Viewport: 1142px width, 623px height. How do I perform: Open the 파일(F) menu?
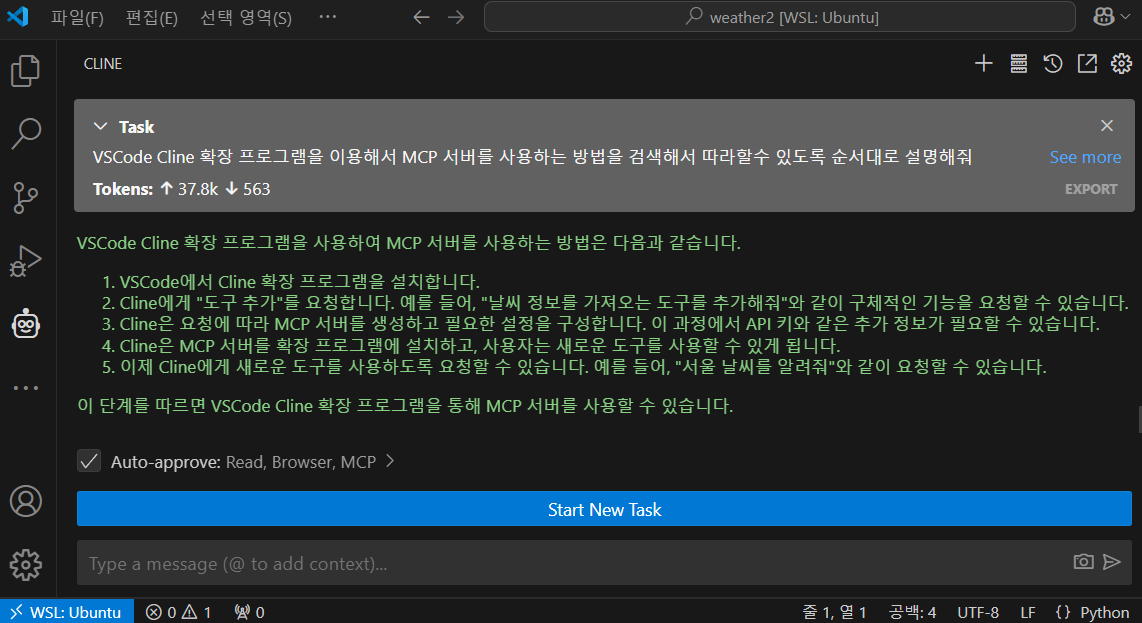click(x=77, y=17)
